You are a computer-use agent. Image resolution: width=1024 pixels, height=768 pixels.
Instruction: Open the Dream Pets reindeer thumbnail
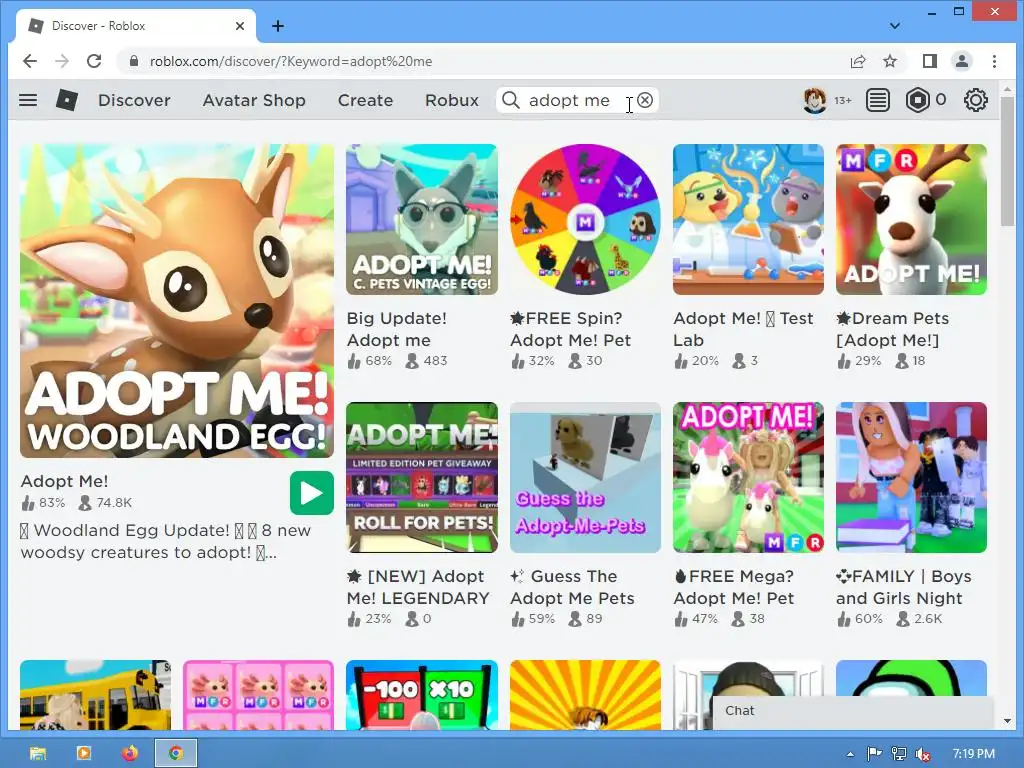tap(912, 219)
